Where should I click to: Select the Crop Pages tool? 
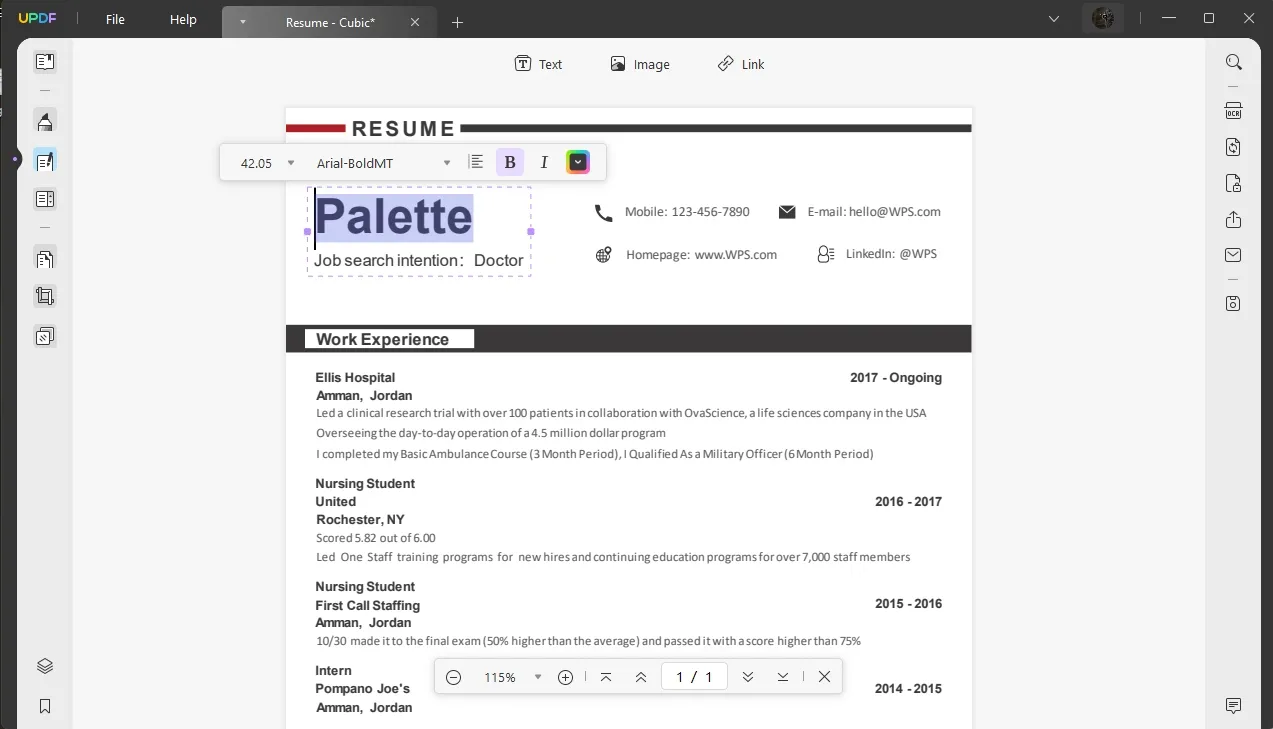(x=44, y=296)
